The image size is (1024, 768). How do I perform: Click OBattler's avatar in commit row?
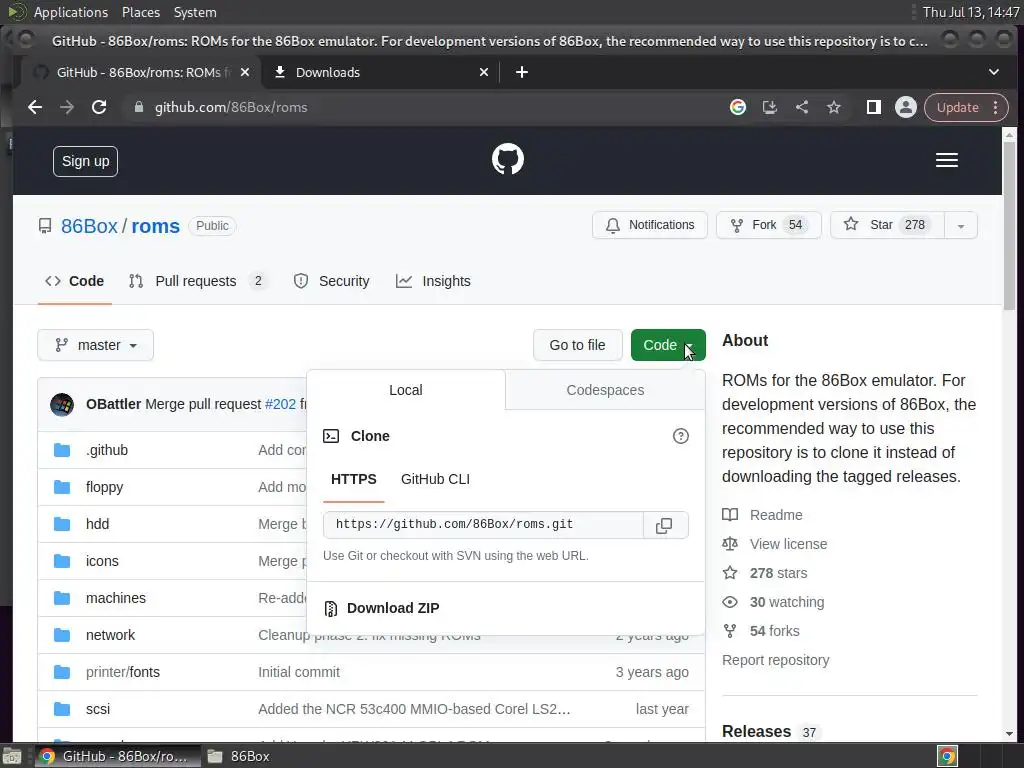tap(62, 404)
